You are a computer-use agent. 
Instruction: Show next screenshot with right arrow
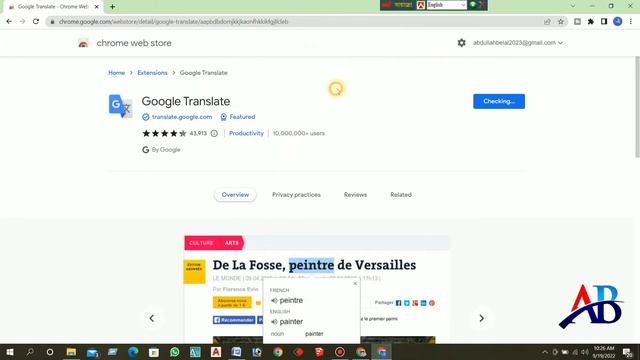(481, 318)
